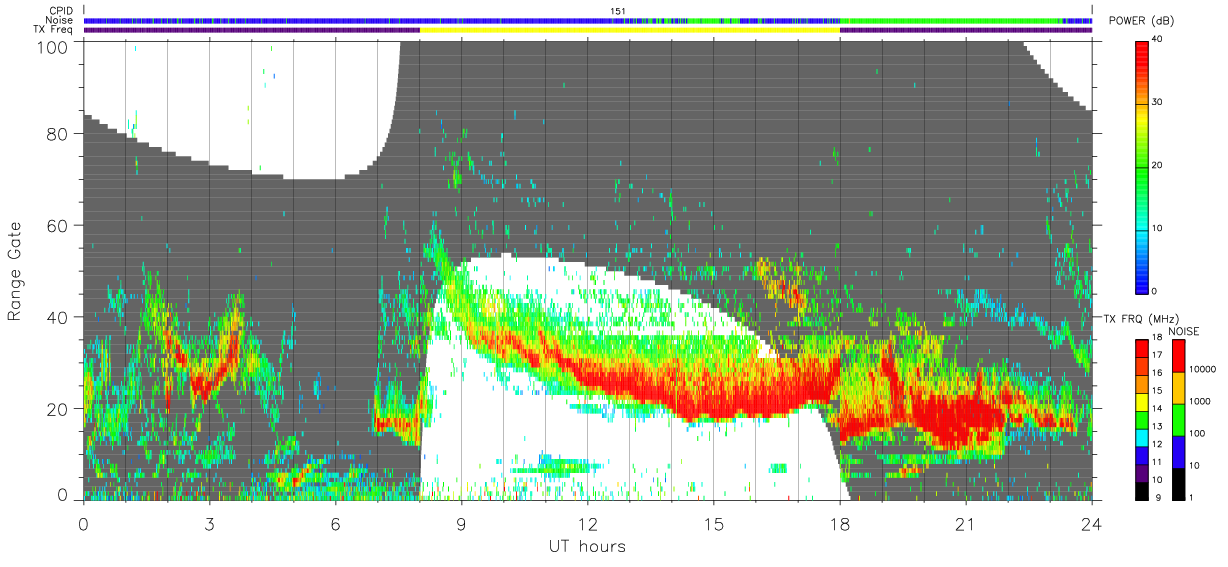Click the 'Noise' row label at top left
Image resolution: width=1228 pixels, height=567 pixels.
(x=60, y=20)
